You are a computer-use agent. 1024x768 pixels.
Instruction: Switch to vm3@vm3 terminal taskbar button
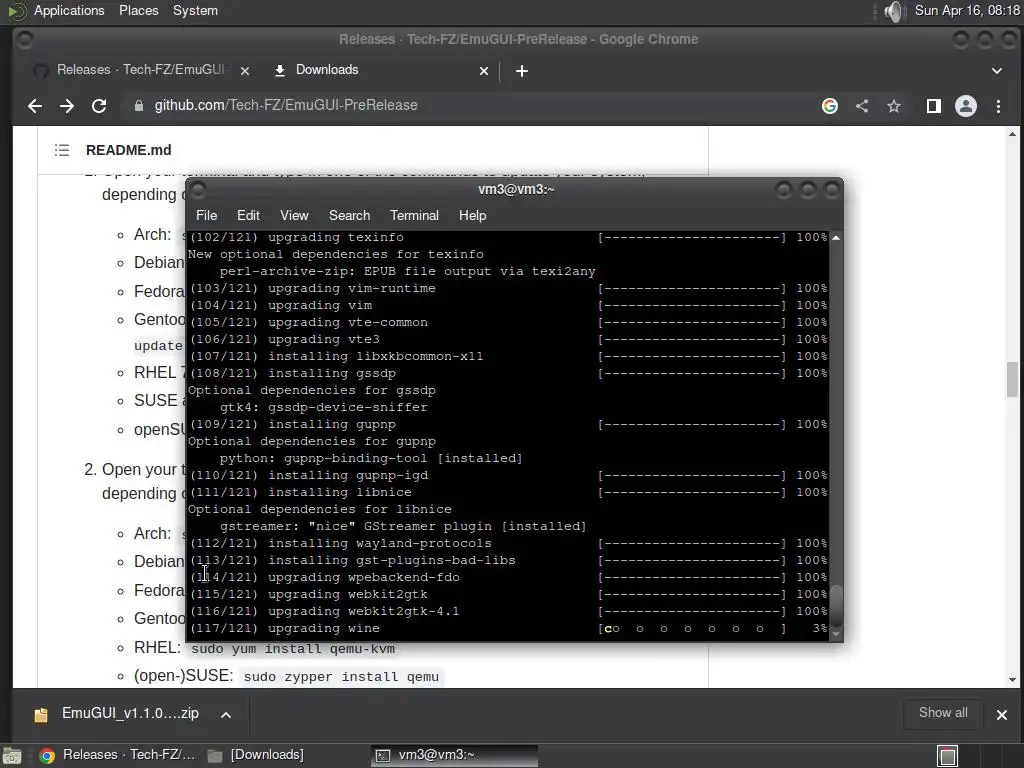pos(455,755)
